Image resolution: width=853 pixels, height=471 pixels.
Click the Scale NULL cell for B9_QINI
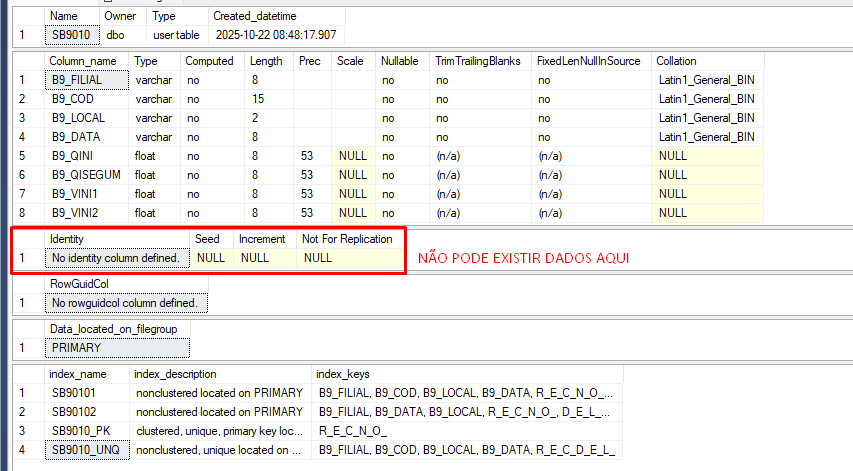point(354,156)
